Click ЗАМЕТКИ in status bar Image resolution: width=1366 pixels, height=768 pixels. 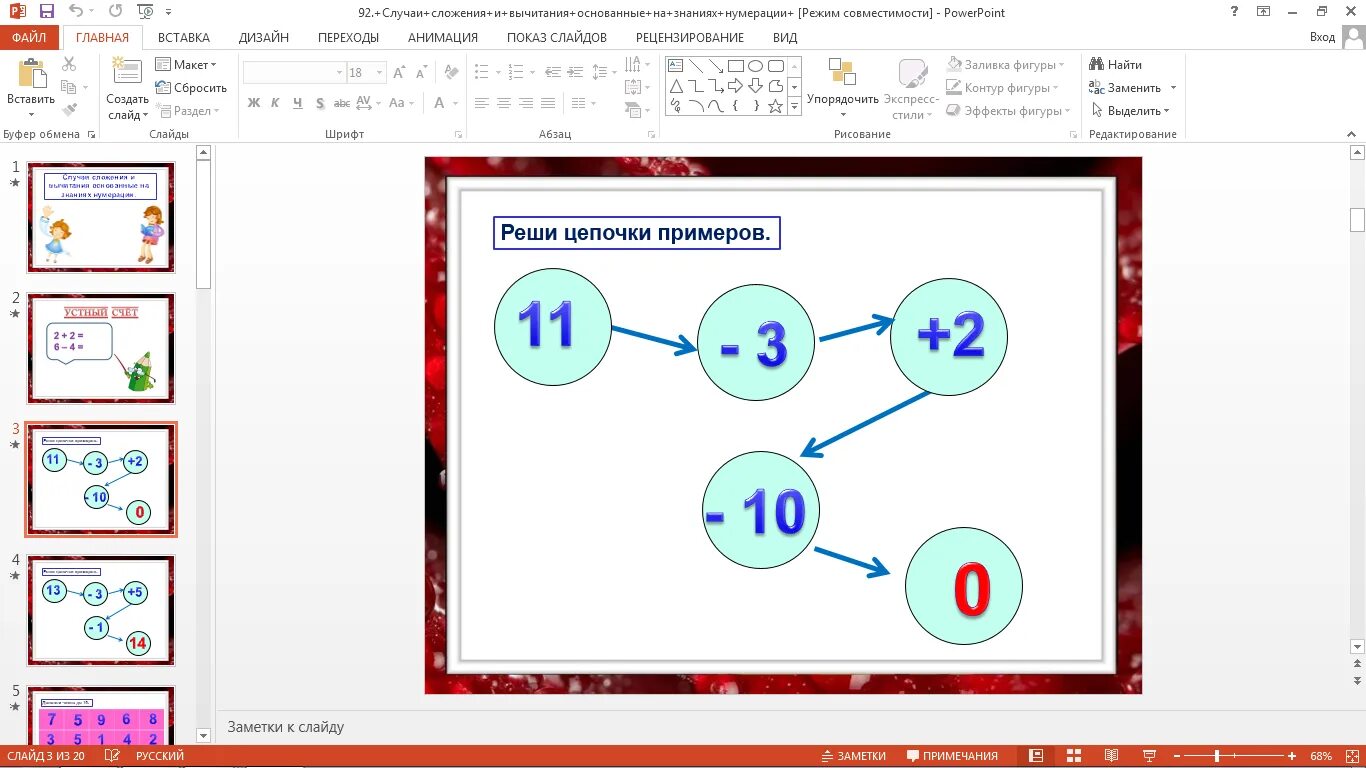tap(854, 756)
